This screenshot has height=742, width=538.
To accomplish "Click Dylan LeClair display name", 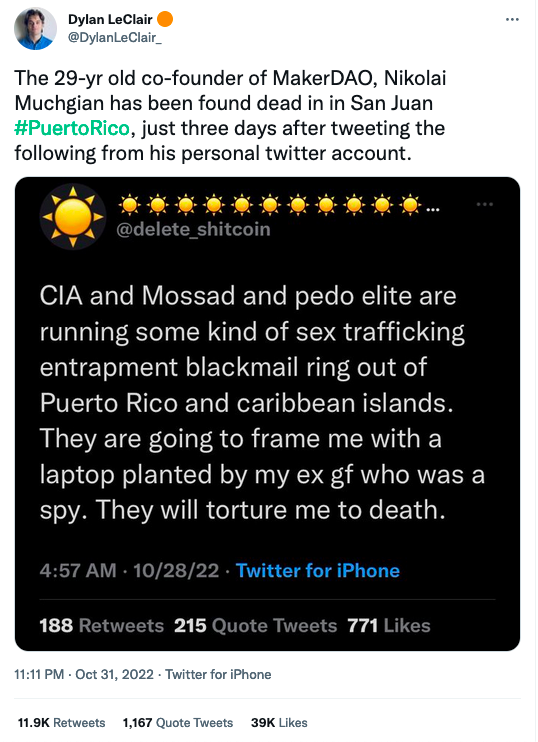I will (110, 19).
